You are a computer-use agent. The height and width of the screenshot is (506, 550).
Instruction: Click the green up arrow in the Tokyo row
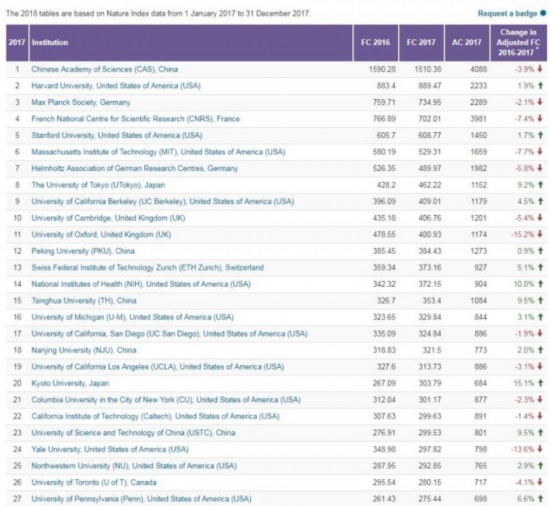pyautogui.click(x=540, y=184)
